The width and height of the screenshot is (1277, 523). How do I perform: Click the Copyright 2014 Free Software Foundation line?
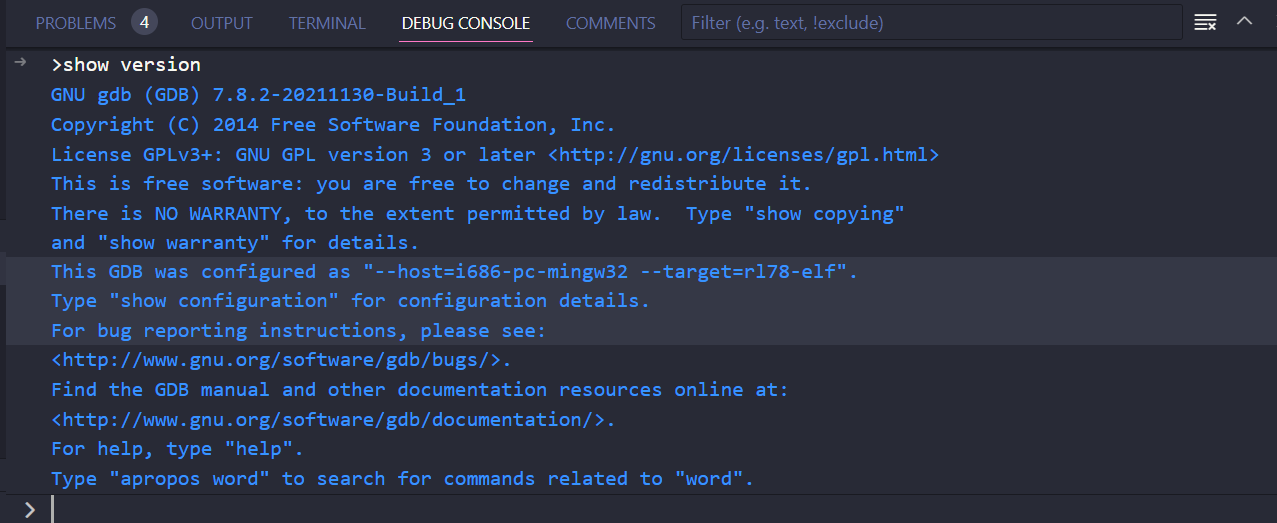[333, 125]
